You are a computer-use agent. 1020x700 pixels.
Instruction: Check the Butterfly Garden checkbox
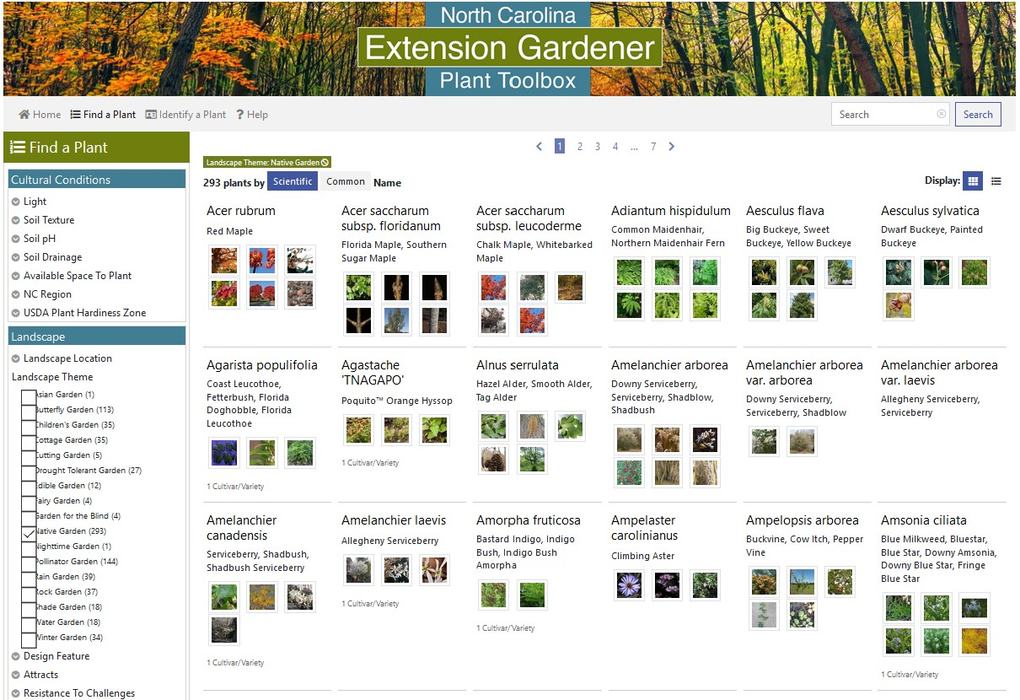click(x=28, y=410)
